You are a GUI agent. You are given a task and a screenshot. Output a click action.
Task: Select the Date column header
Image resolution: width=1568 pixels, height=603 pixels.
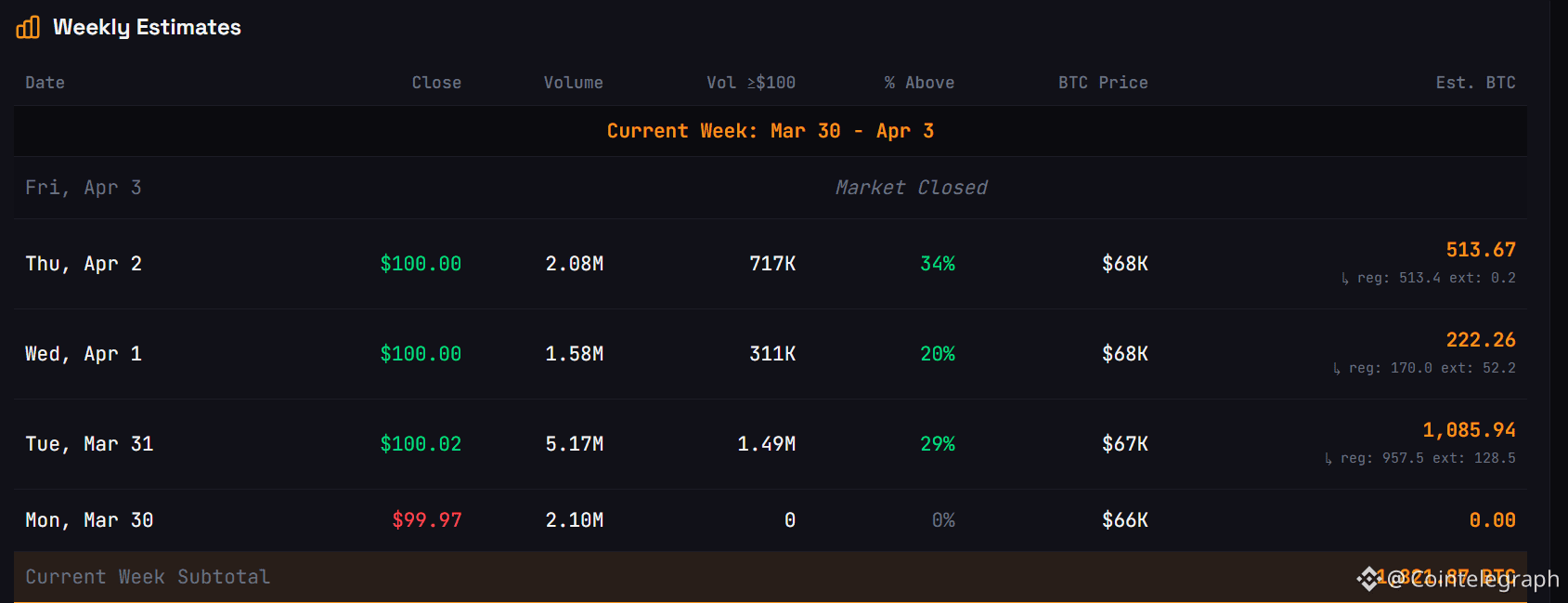coord(45,83)
